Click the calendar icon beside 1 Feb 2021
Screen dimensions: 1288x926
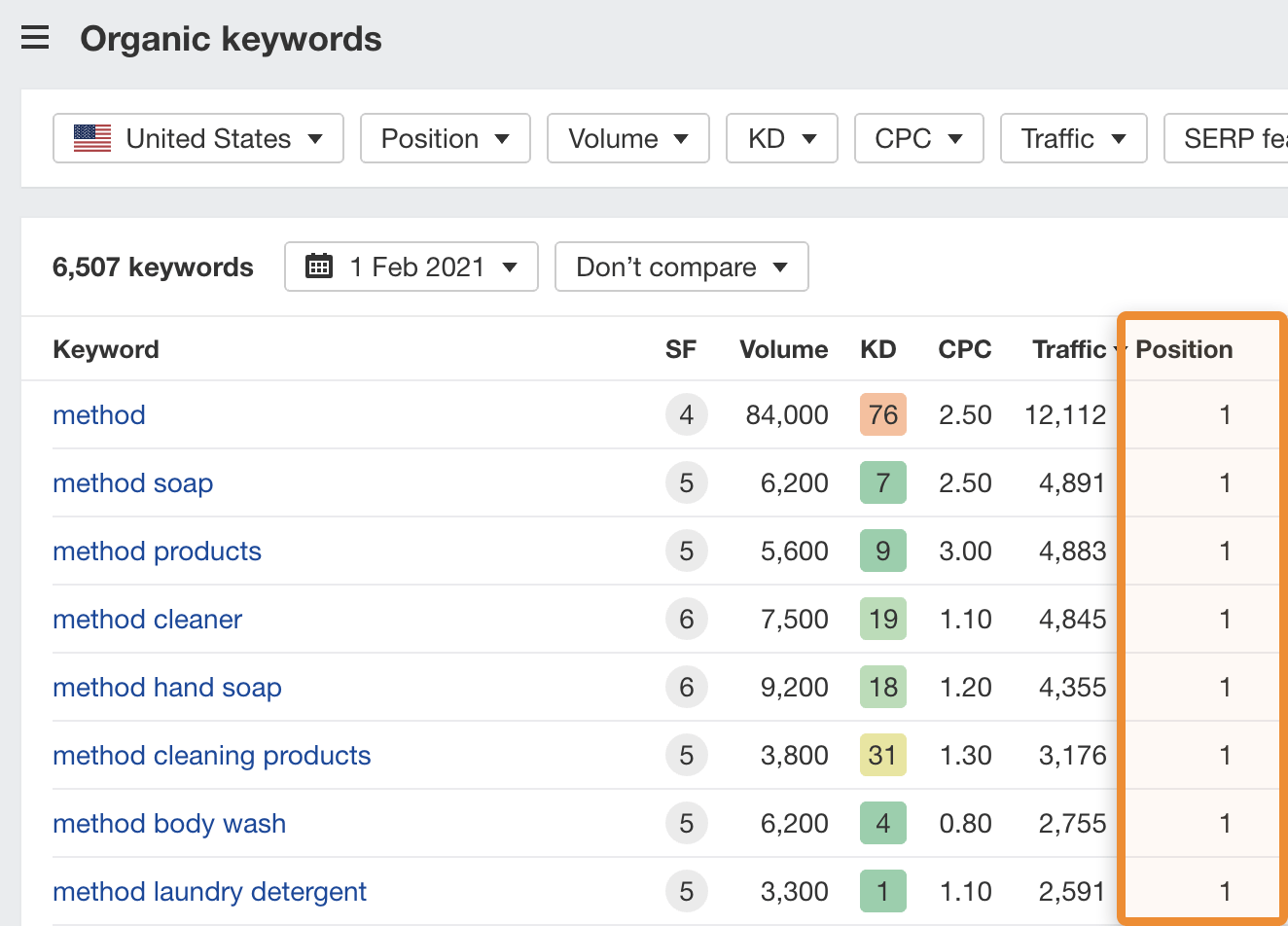[x=318, y=266]
